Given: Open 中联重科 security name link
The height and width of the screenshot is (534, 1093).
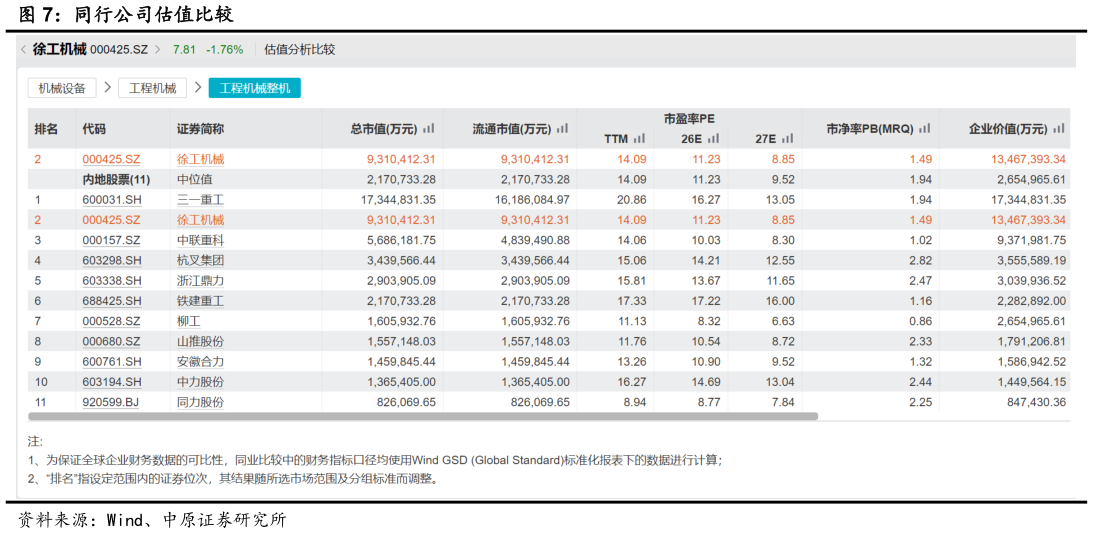Looking at the screenshot, I should tap(201, 240).
